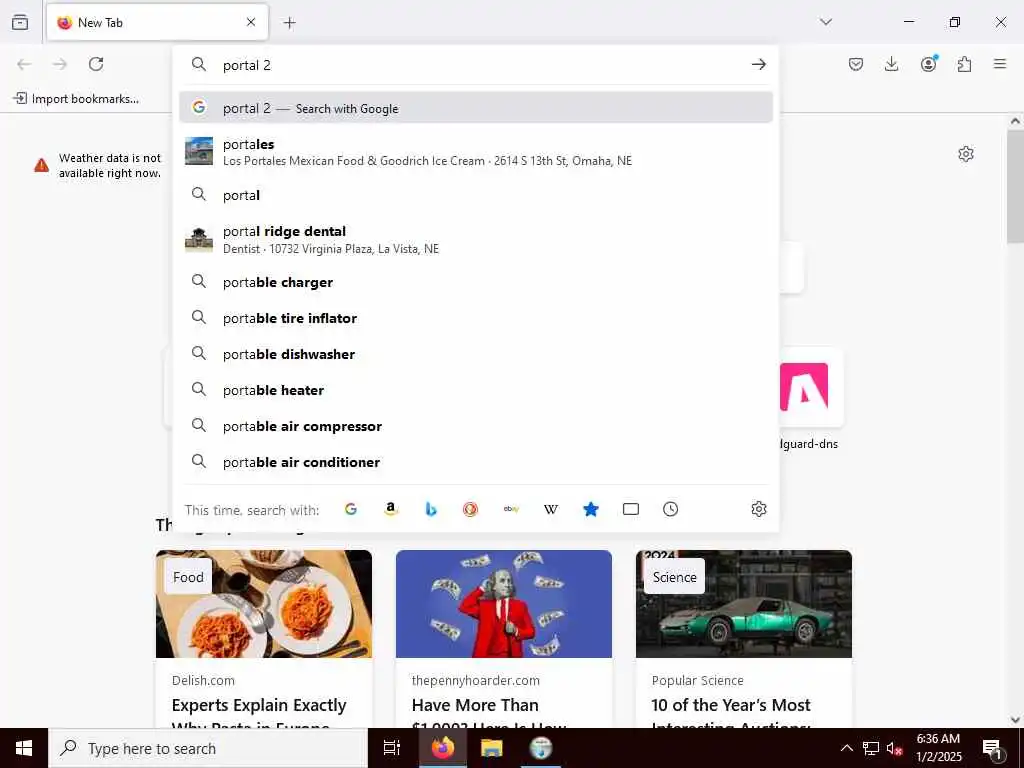Open the Extensions puzzle icon

pos(964,64)
